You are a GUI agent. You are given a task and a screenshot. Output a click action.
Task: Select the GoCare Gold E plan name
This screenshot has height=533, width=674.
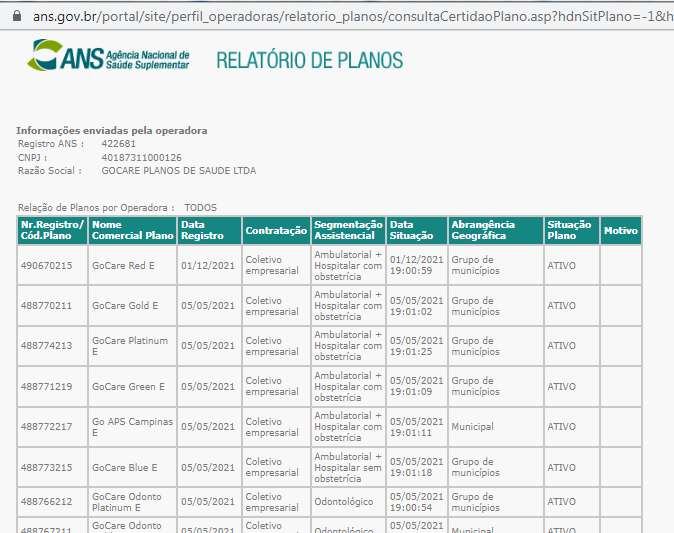click(x=125, y=306)
